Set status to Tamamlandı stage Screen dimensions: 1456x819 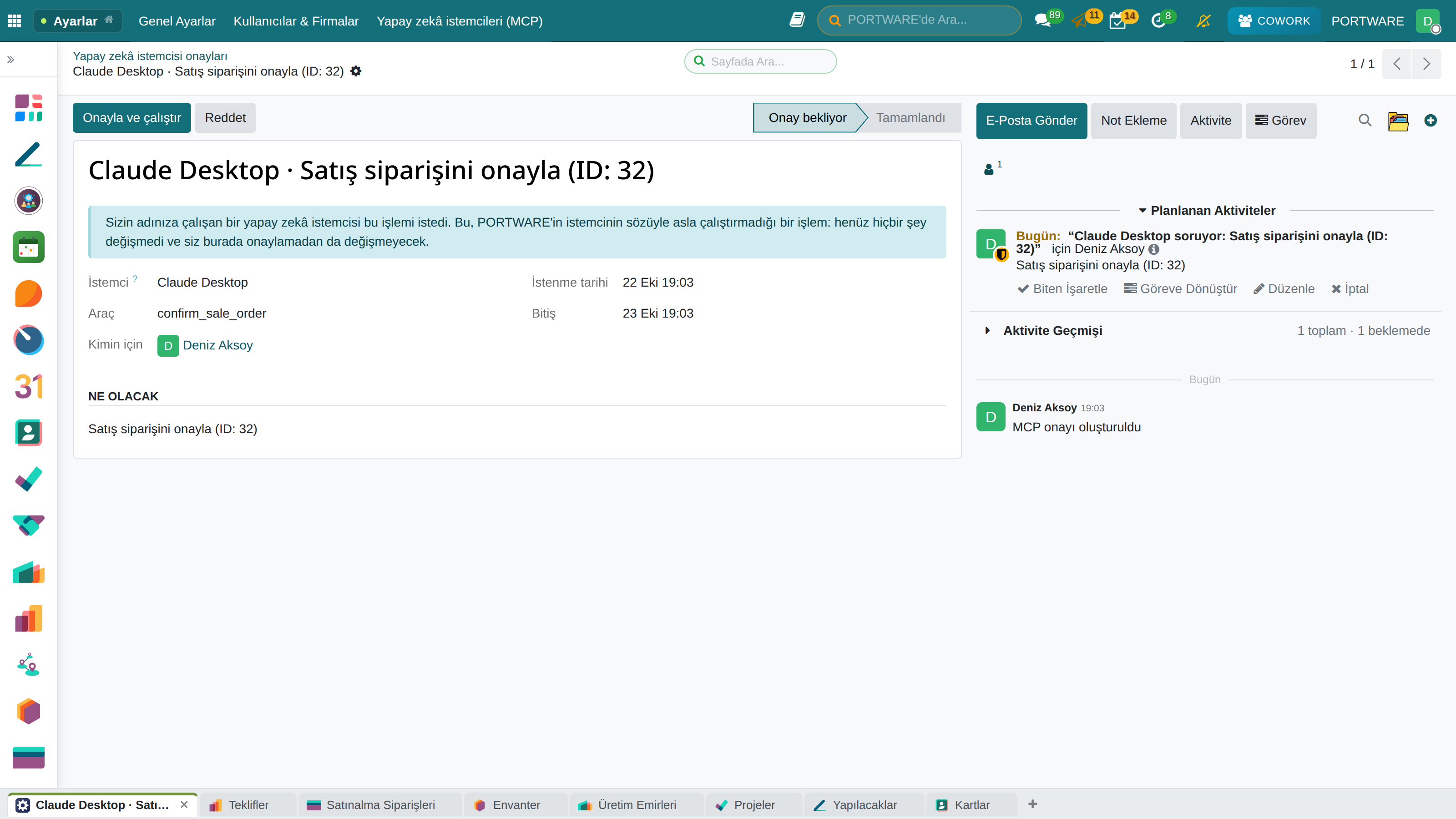point(910,117)
